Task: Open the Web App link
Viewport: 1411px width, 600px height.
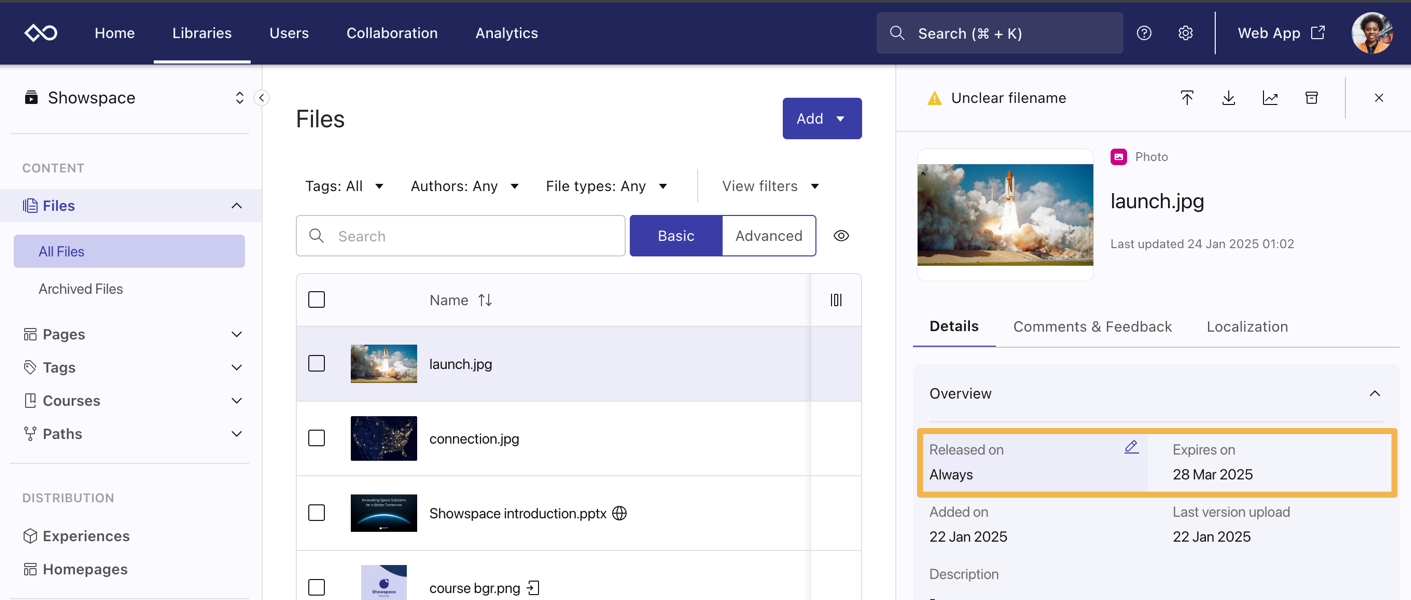Action: (1282, 33)
